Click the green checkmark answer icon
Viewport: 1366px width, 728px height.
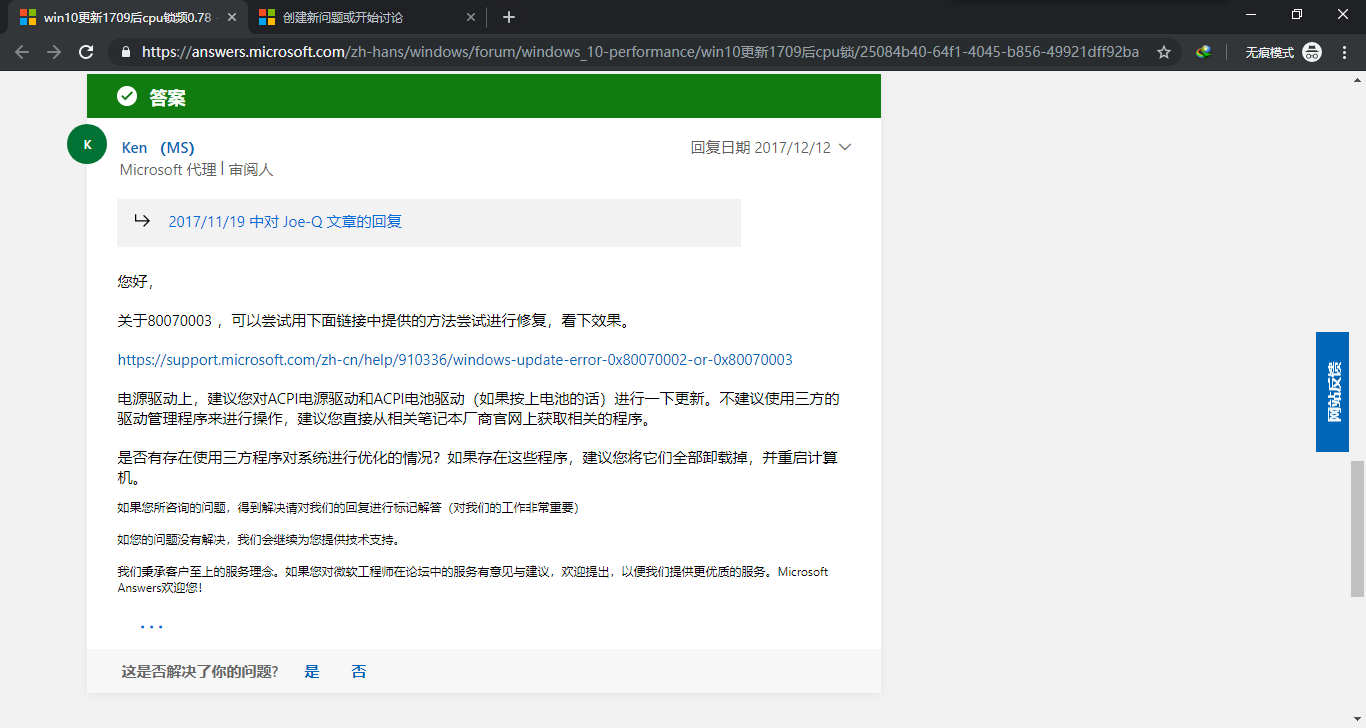(x=127, y=96)
